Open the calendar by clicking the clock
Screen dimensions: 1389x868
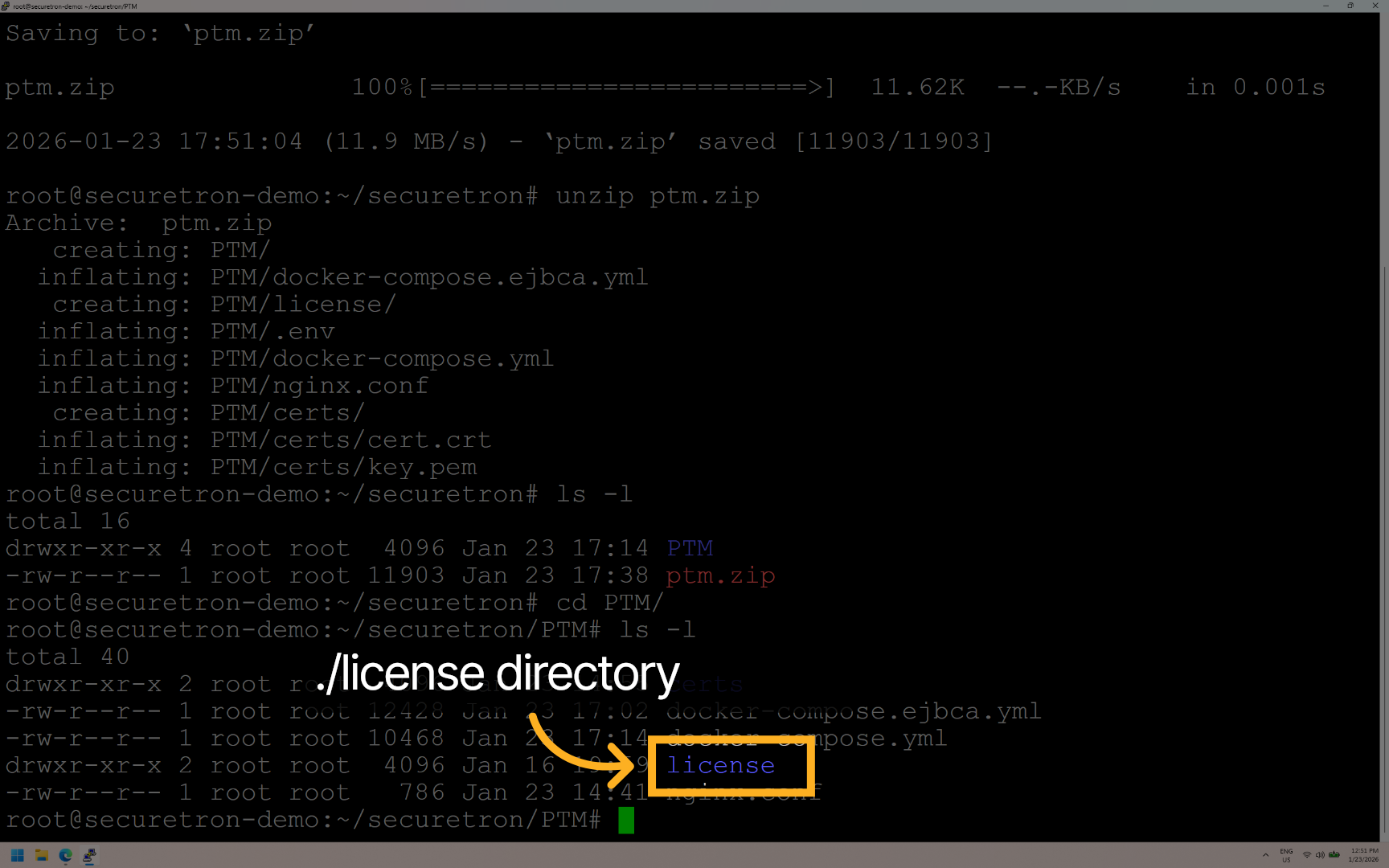point(1364,850)
